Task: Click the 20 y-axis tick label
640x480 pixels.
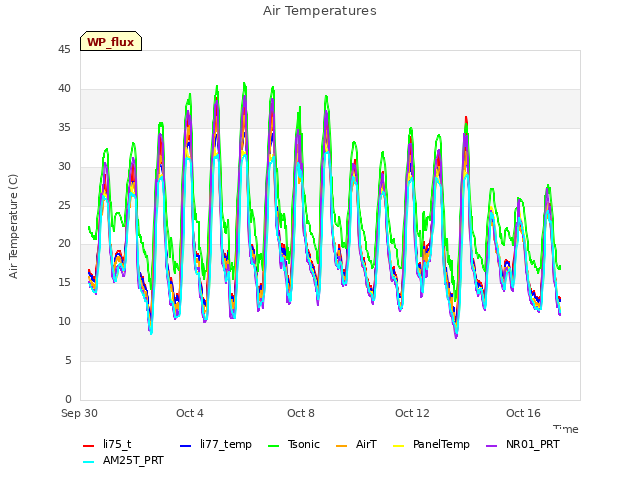Action: pyautogui.click(x=64, y=243)
